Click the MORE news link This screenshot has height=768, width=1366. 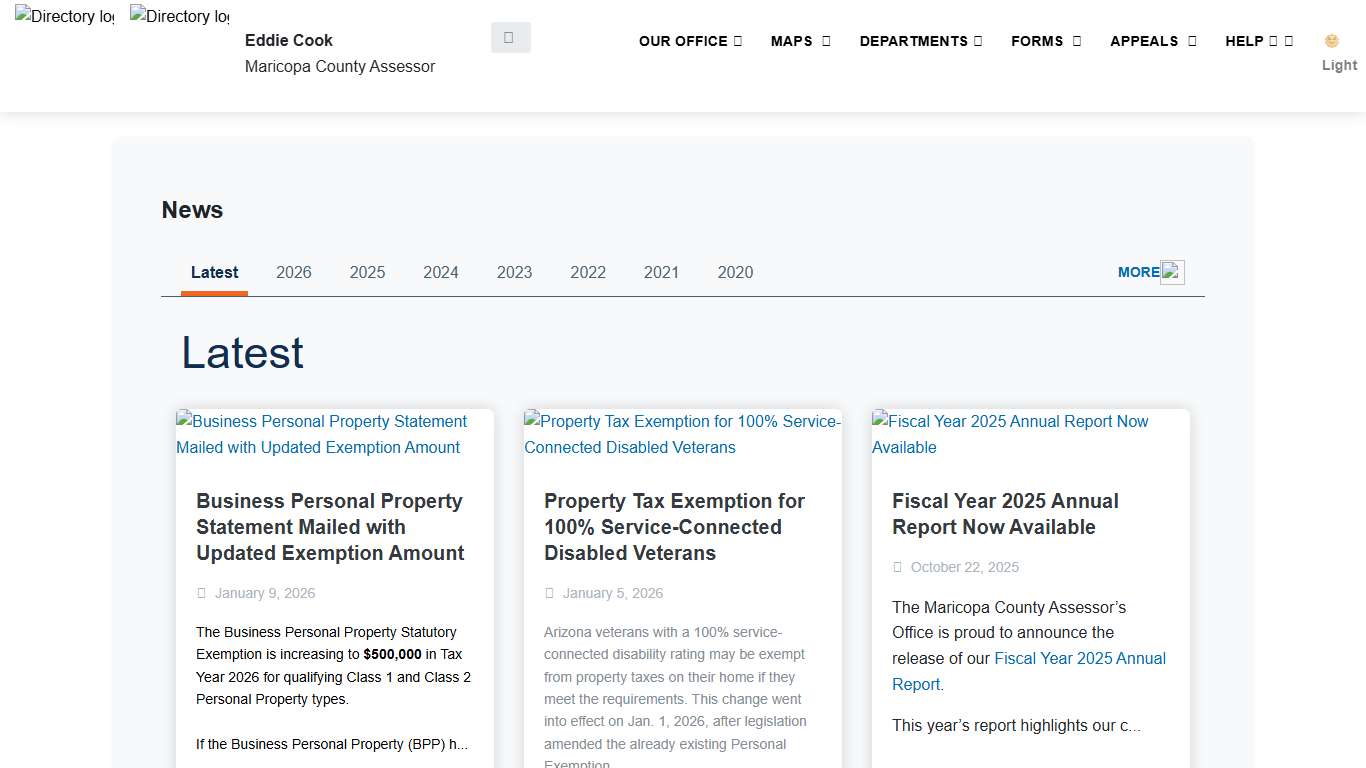(x=1139, y=271)
